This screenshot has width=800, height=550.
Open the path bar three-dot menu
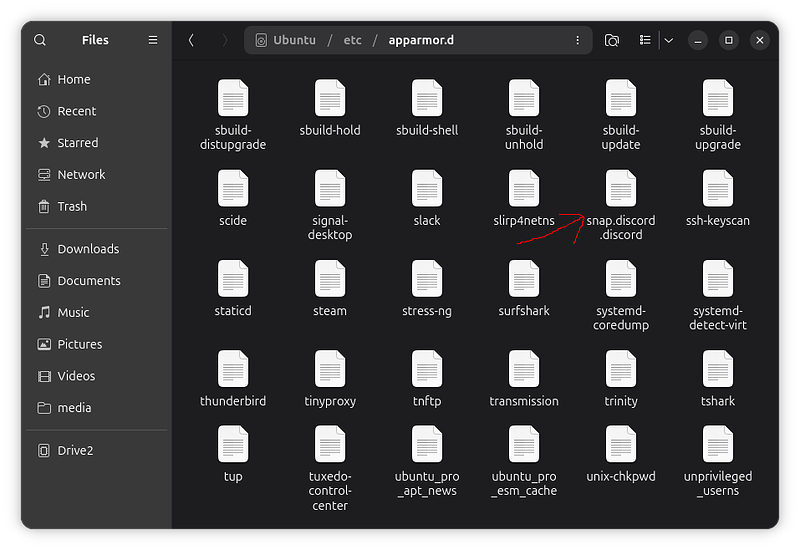pyautogui.click(x=578, y=40)
